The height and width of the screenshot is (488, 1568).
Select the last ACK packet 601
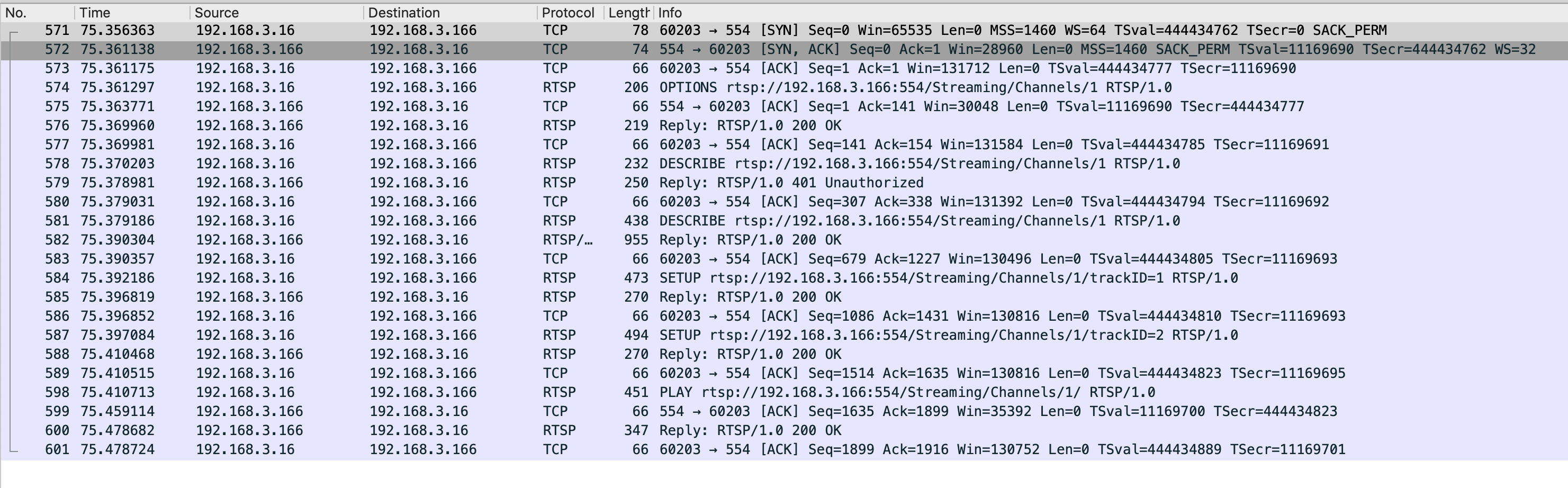784,450
